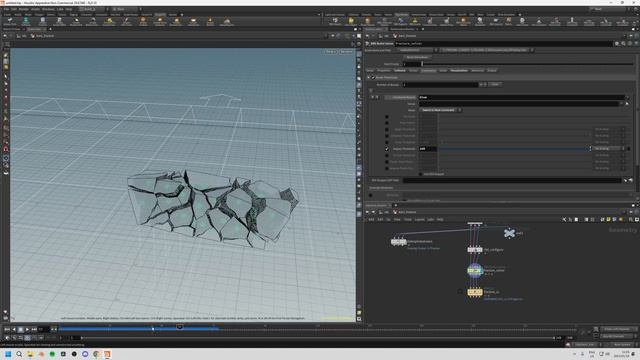Open the Rigid Bodies shelf tab
This screenshot has width=640, height=360.
point(401,15)
